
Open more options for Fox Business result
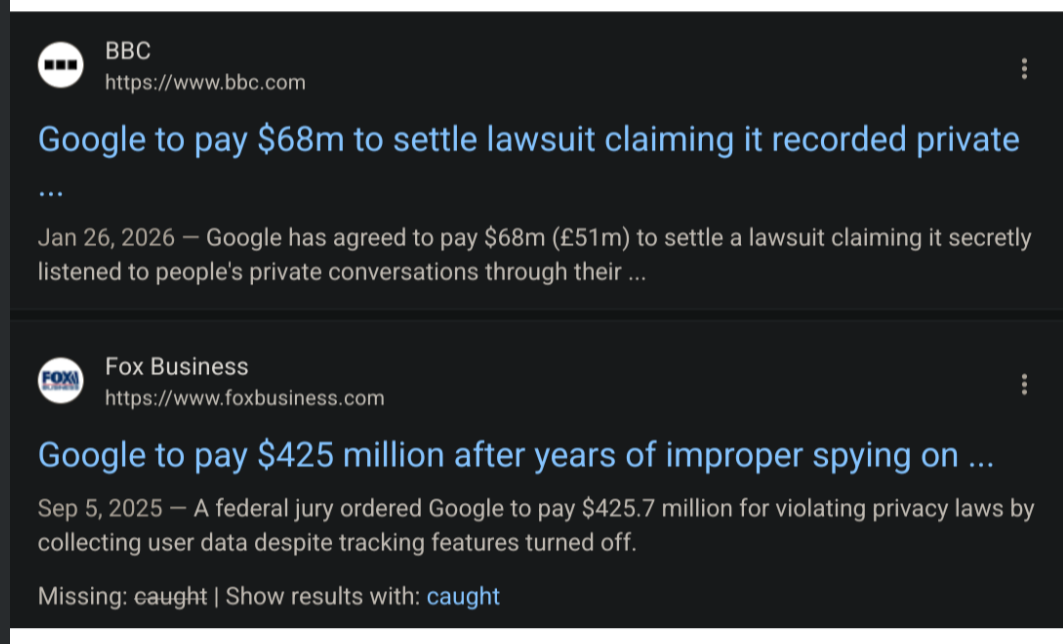tap(1023, 384)
